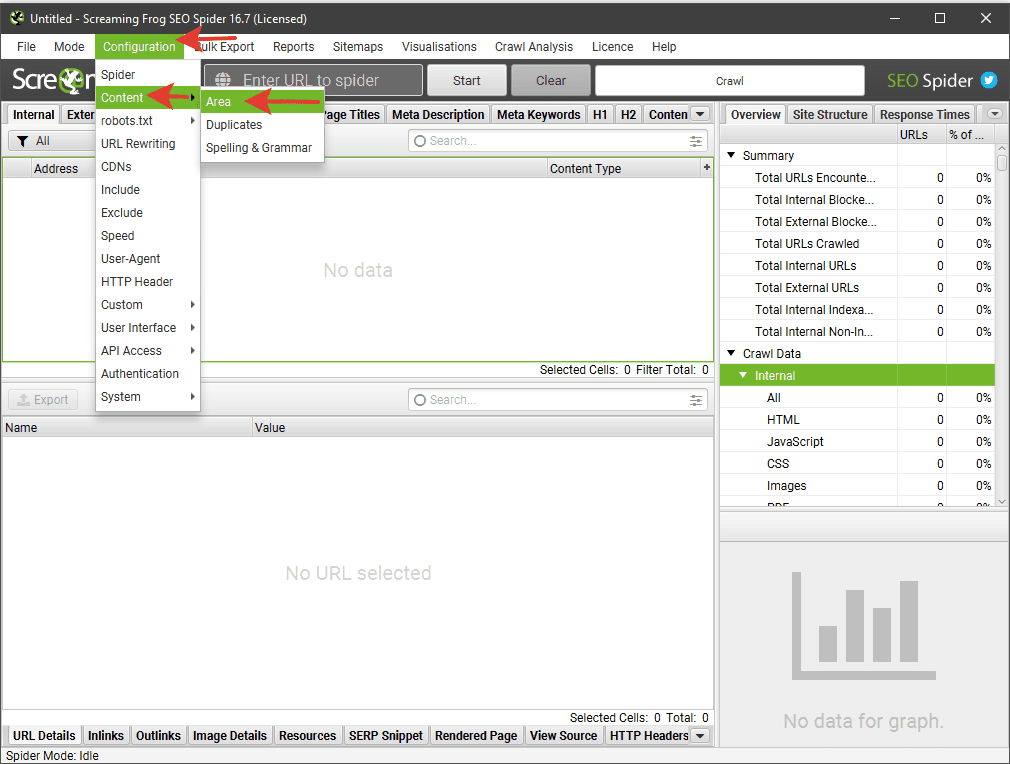The height and width of the screenshot is (764, 1010).
Task: Open the main tabs overflow dropdown arrow
Action: pyautogui.click(x=700, y=114)
